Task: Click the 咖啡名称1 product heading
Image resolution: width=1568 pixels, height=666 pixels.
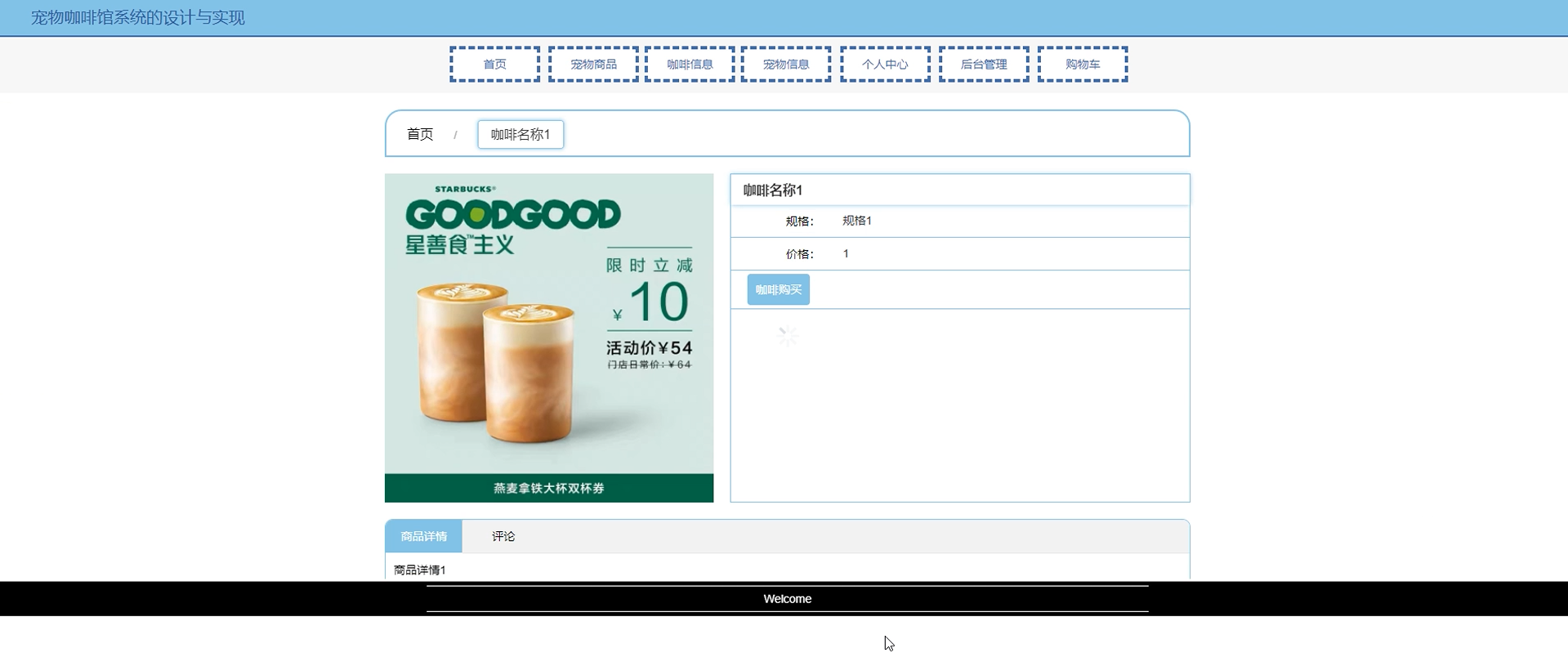Action: click(773, 190)
